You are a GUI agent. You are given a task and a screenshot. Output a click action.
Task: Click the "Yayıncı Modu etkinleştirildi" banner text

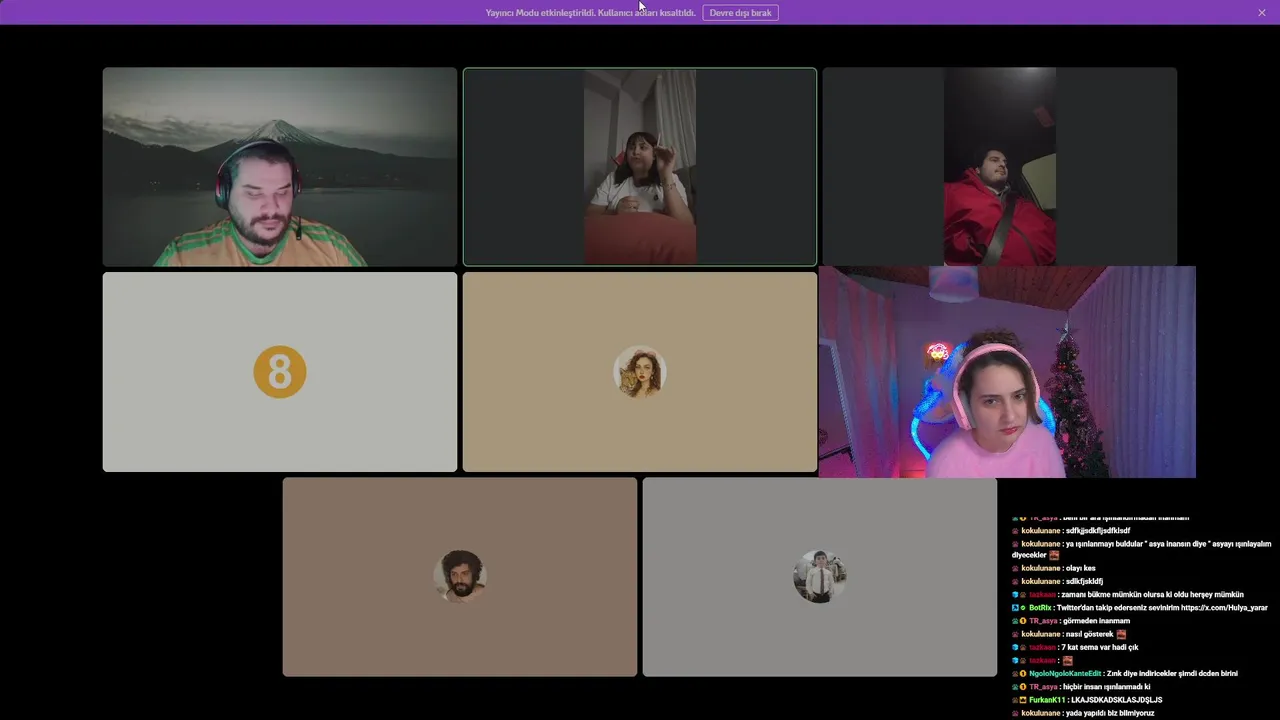(x=590, y=13)
